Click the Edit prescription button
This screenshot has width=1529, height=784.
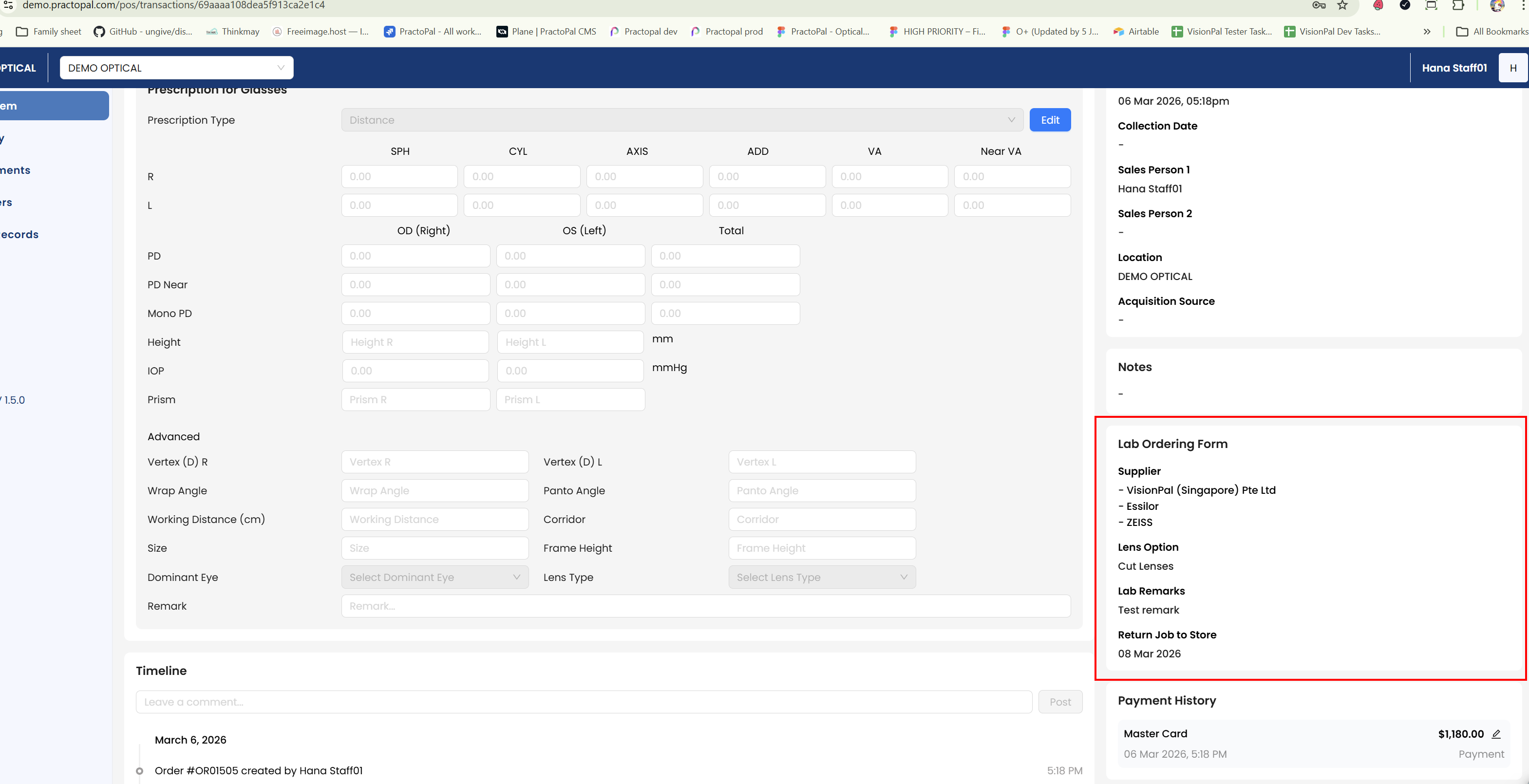coord(1049,120)
